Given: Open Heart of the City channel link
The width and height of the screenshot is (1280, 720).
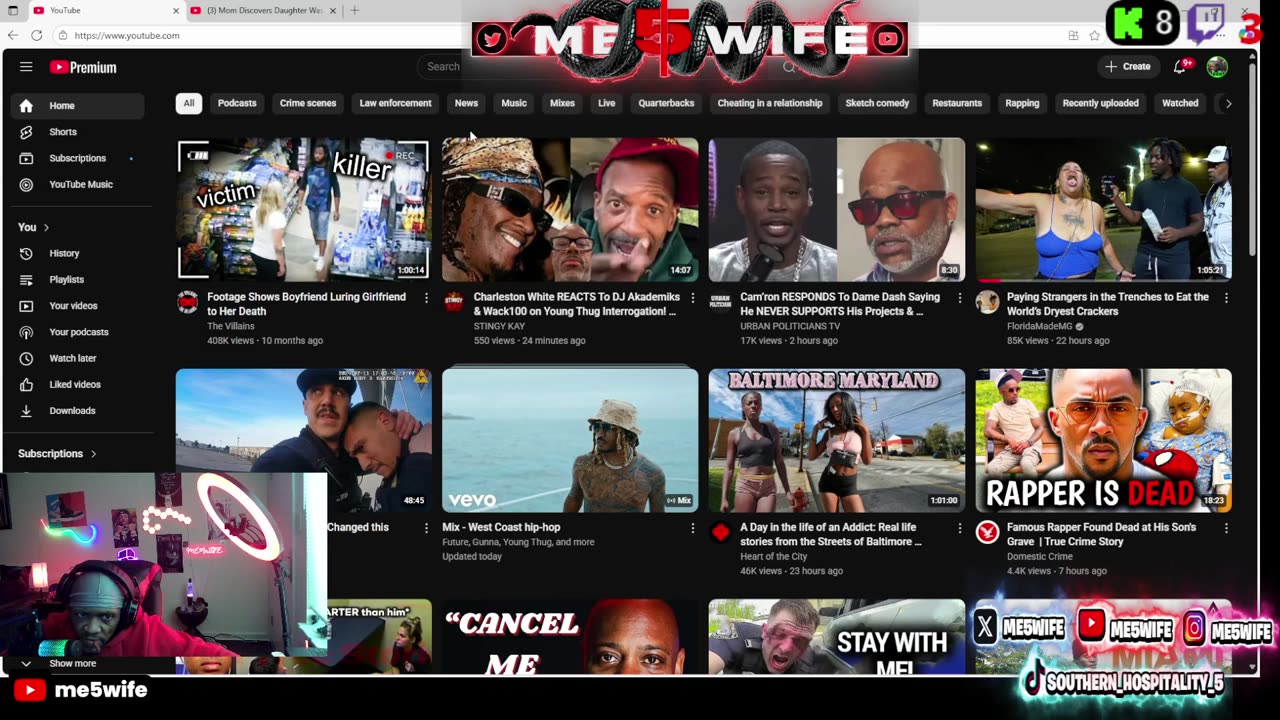Looking at the screenshot, I should pos(774,556).
